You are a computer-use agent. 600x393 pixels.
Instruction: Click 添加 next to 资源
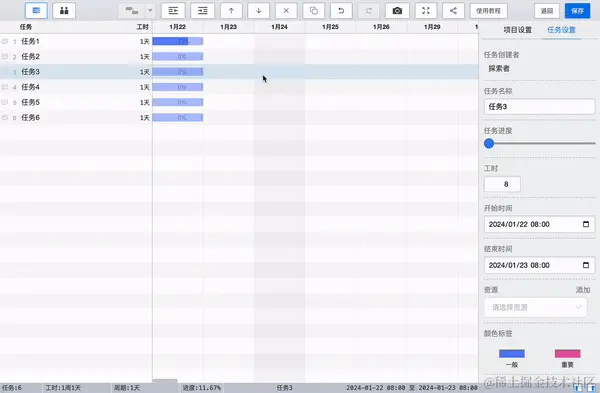tap(583, 290)
